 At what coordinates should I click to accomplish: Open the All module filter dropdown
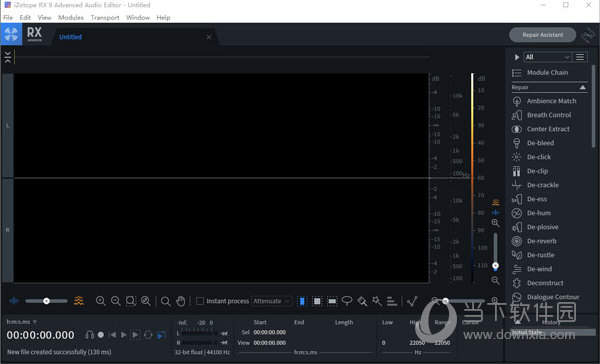click(547, 57)
